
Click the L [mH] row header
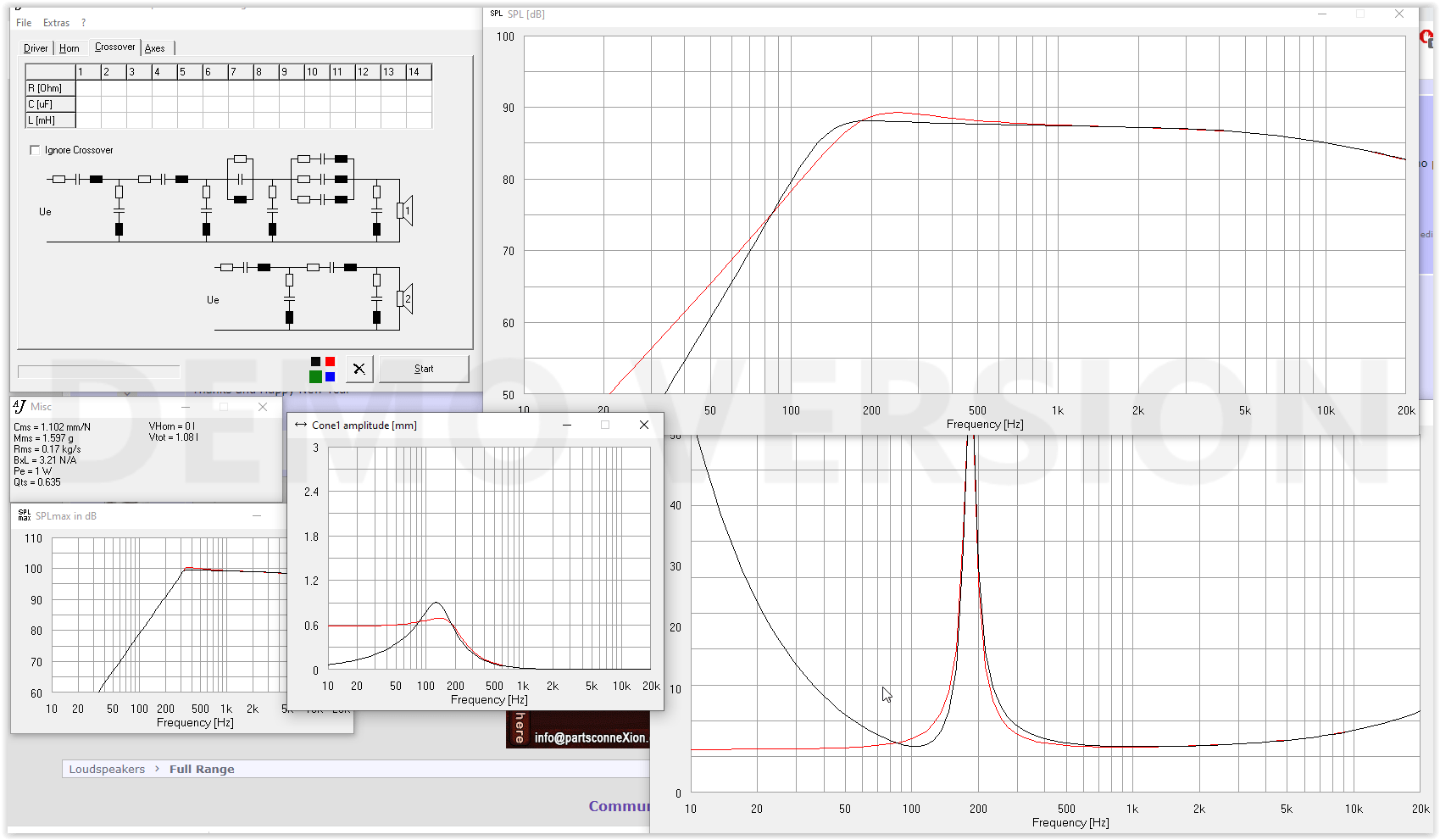pos(51,120)
